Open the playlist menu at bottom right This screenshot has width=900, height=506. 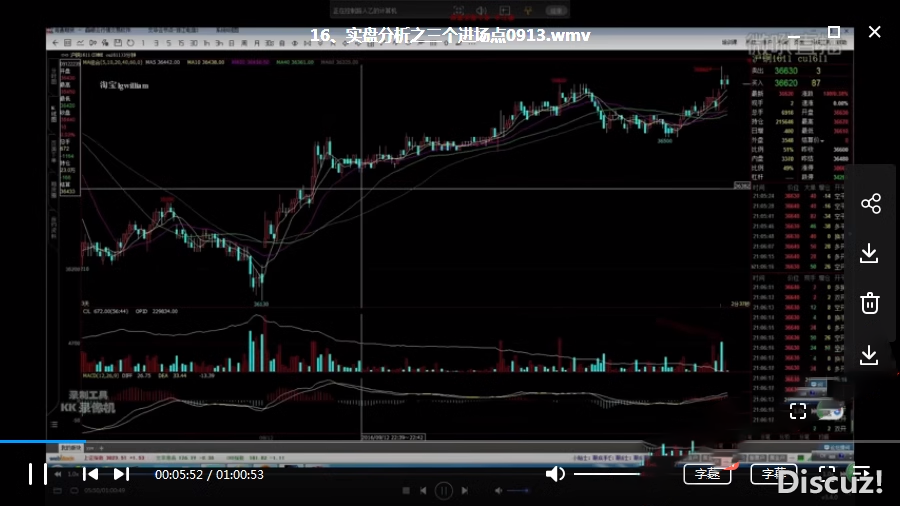click(x=861, y=473)
